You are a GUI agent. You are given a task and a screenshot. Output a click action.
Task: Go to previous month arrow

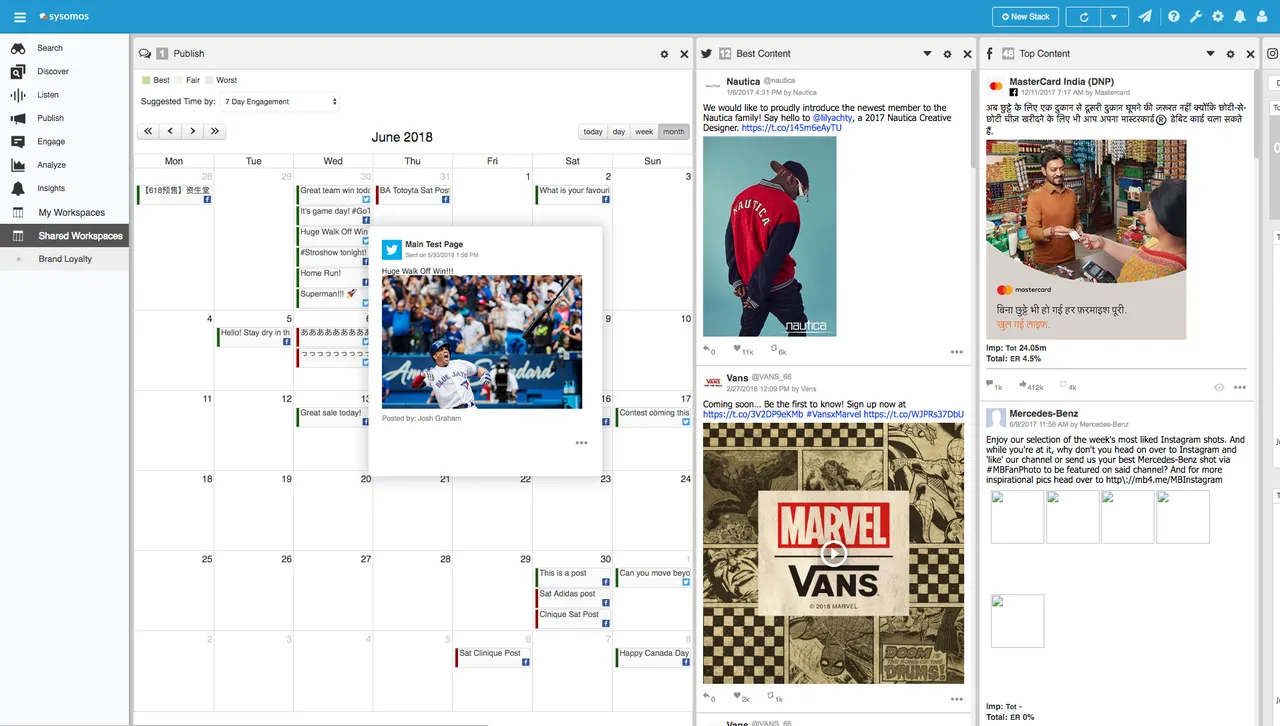[x=170, y=131]
